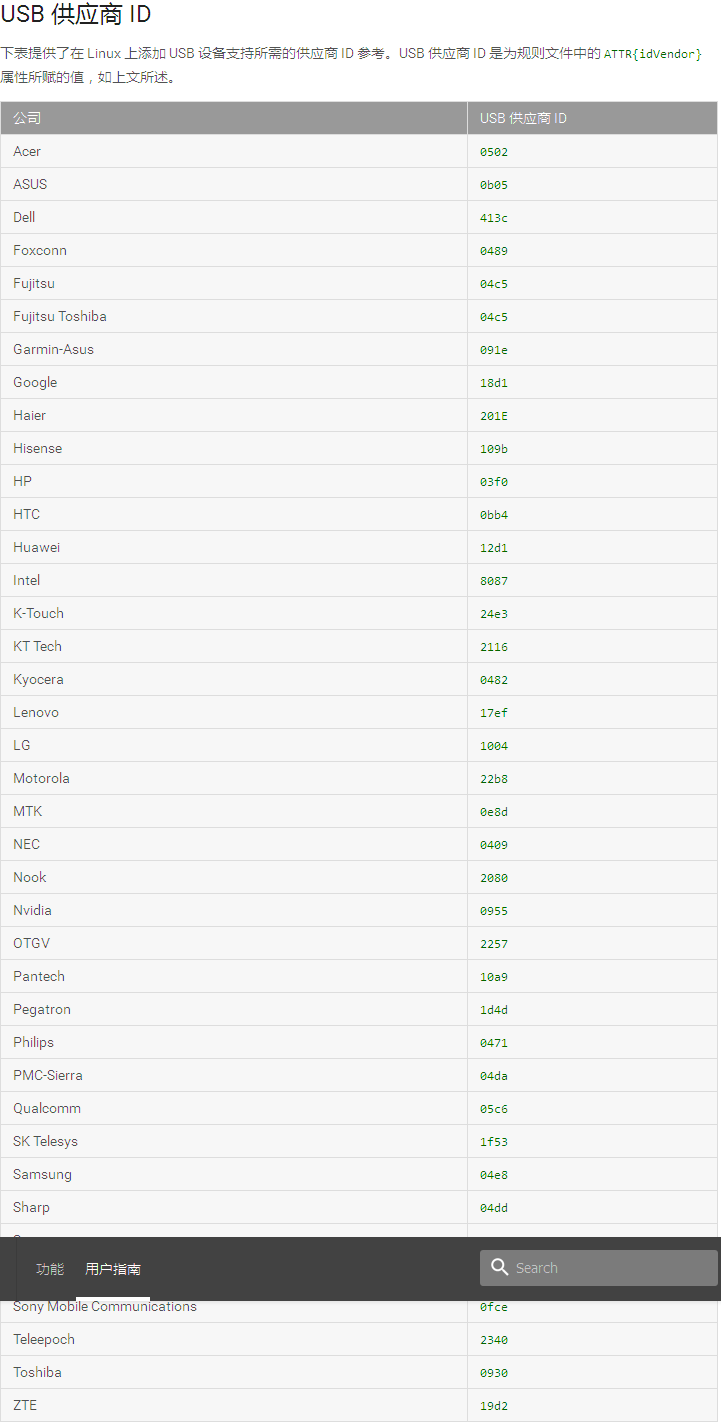Click the Sony Mobile Communications row
721x1424 pixels.
(359, 1306)
